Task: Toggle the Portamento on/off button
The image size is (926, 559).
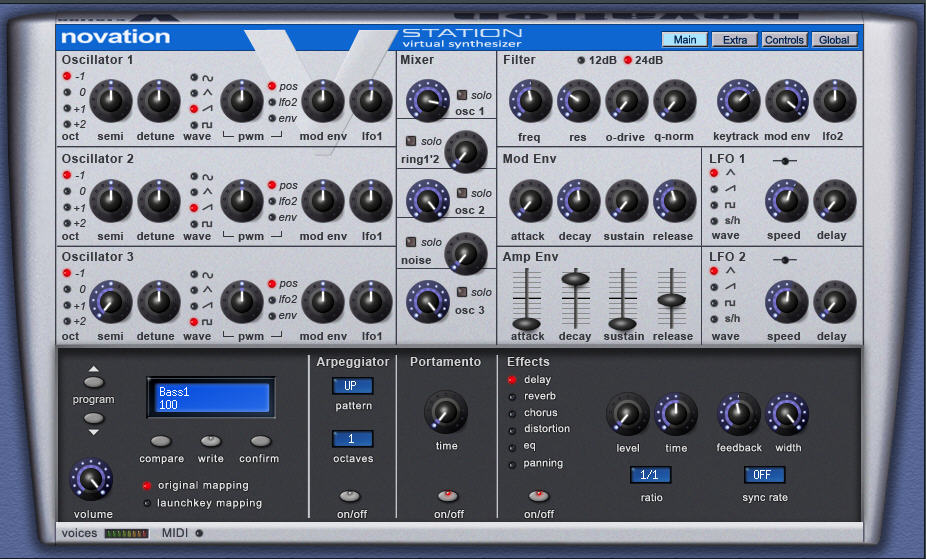Action: 448,495
